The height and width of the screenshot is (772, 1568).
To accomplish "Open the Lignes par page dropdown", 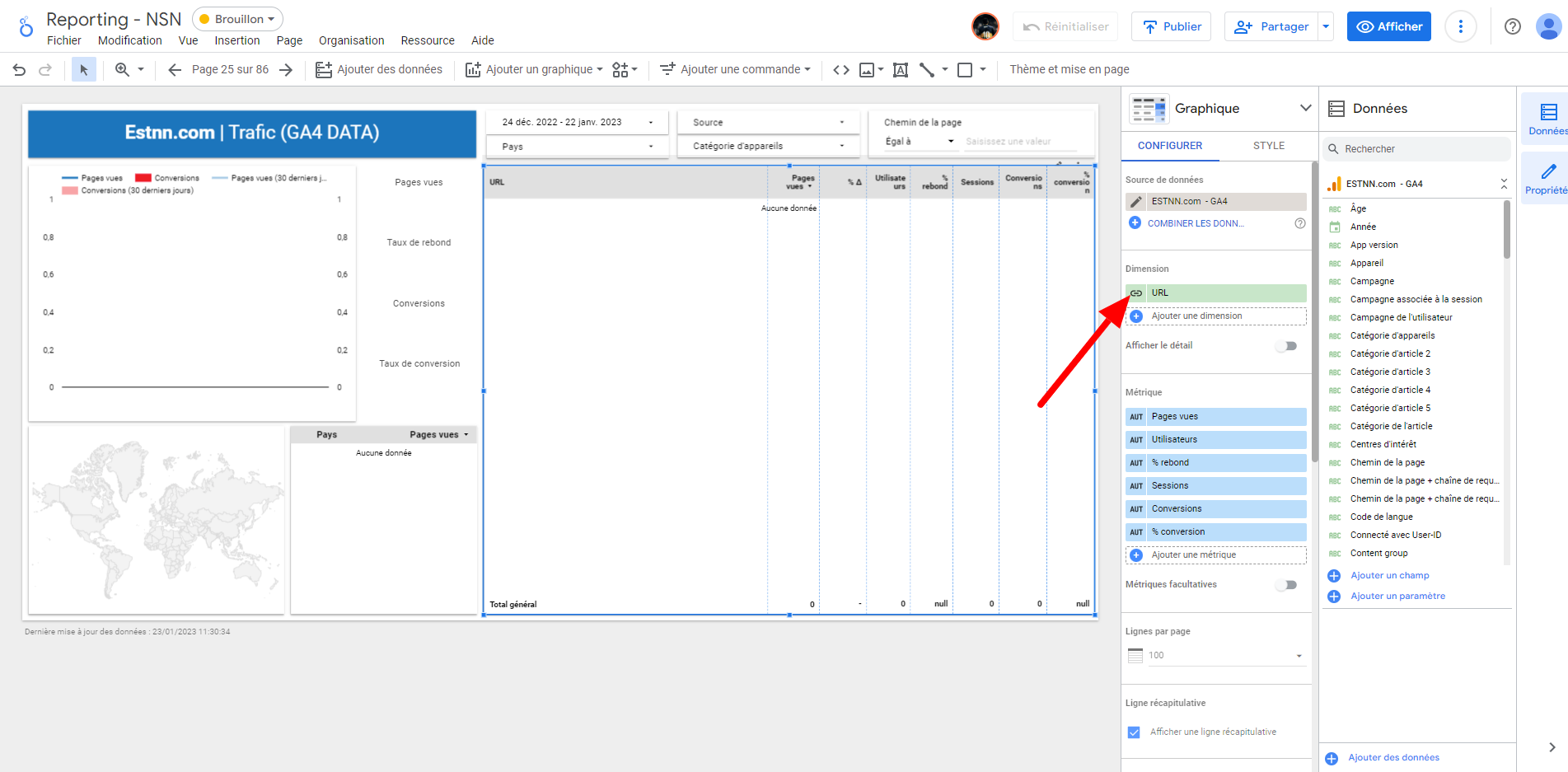I will click(x=1215, y=656).
